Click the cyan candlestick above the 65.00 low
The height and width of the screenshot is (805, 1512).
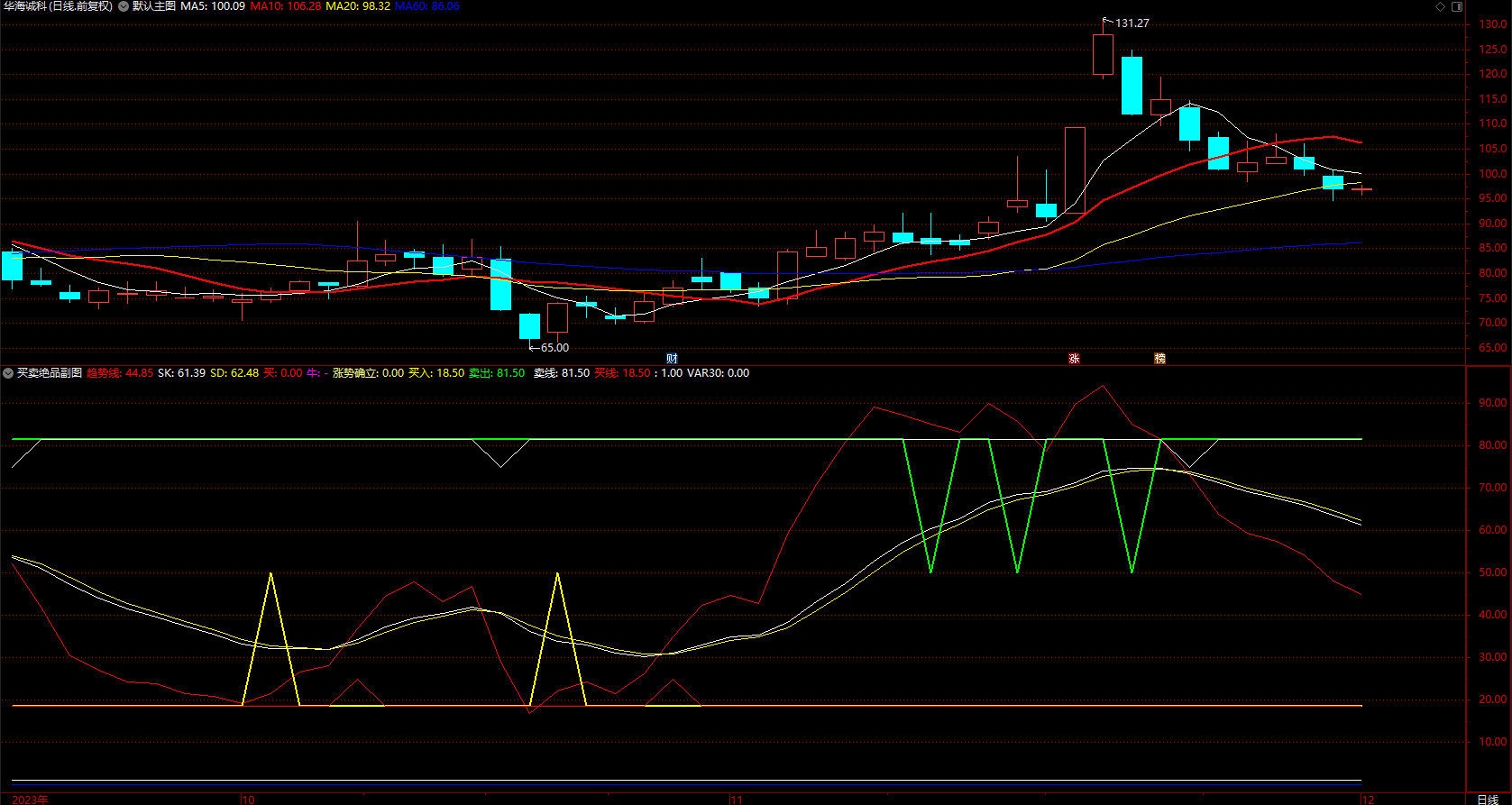point(529,326)
